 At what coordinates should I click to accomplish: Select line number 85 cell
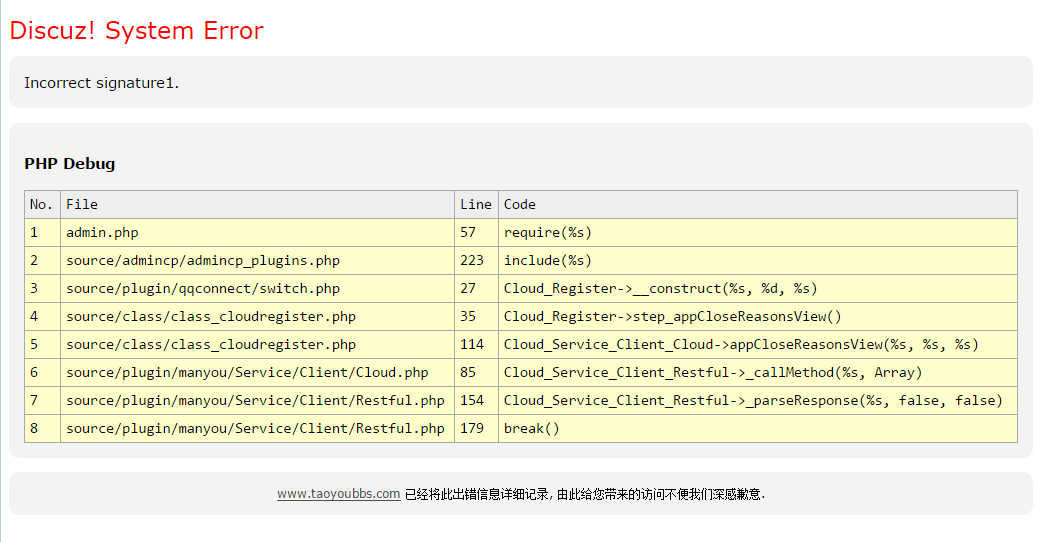[x=476, y=373]
